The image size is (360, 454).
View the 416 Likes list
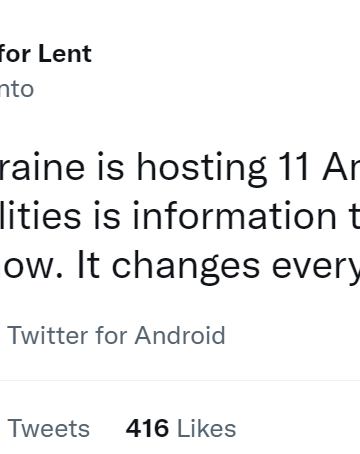[x=181, y=428]
